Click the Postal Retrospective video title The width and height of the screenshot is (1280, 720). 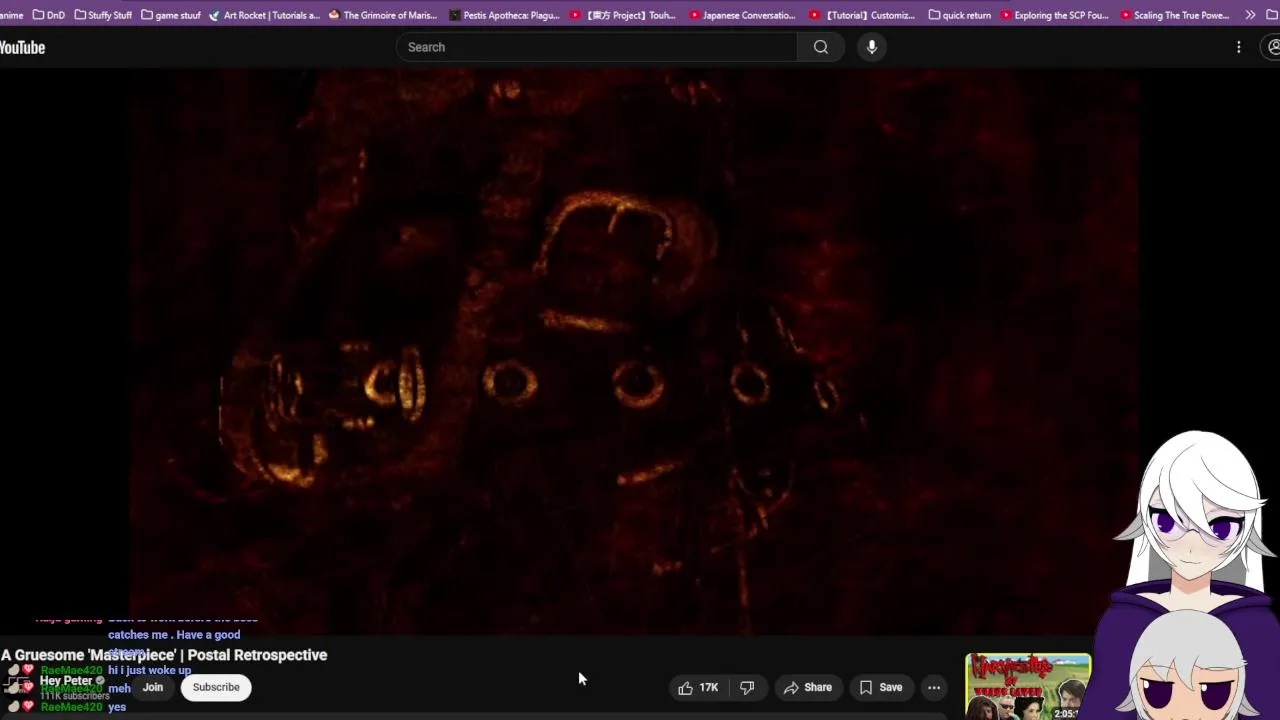coord(164,655)
